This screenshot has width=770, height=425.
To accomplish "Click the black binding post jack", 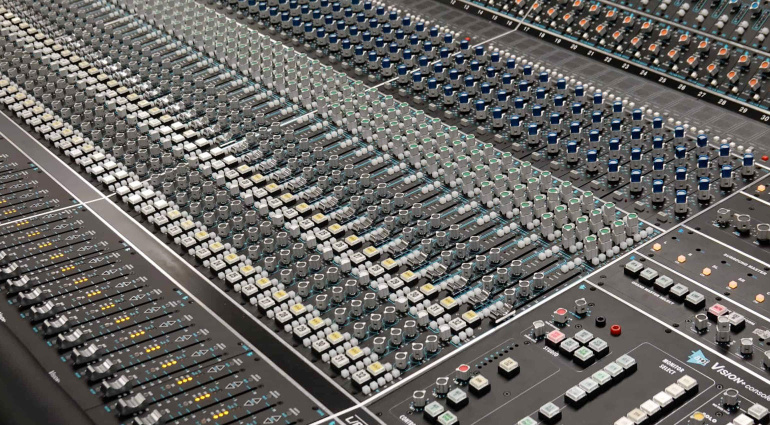I will 601,321.
